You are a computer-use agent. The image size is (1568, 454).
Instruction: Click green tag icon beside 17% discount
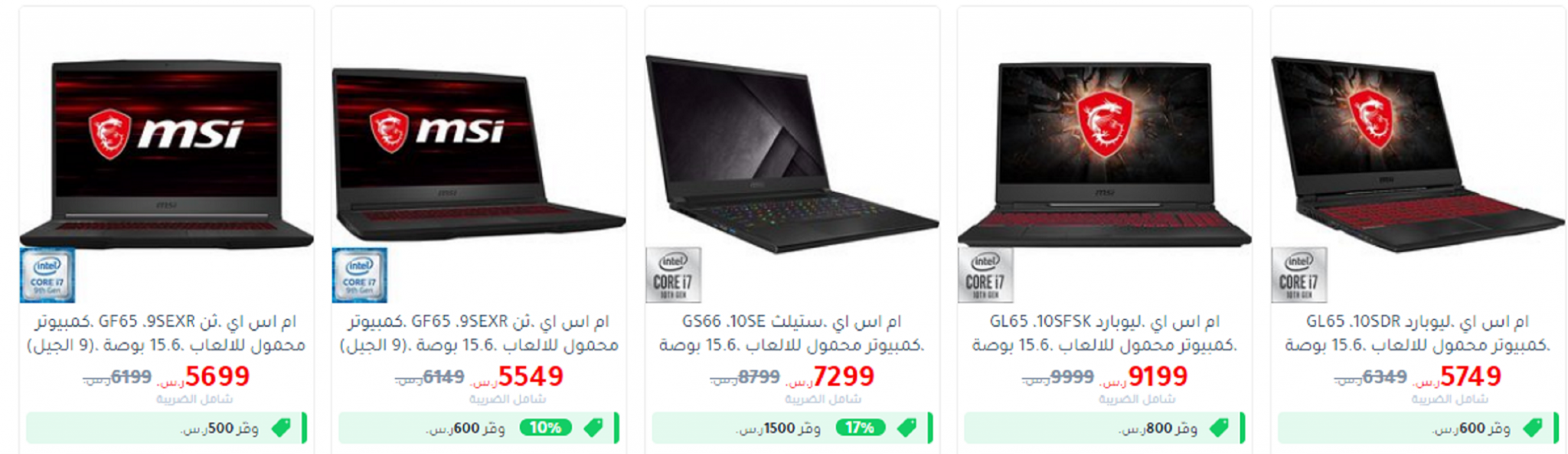coord(907,428)
